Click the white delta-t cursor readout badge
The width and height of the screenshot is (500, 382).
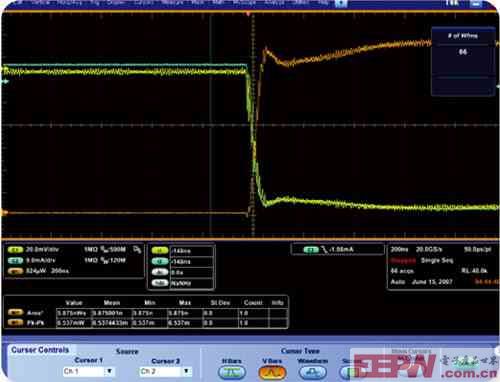pyautogui.click(x=160, y=272)
